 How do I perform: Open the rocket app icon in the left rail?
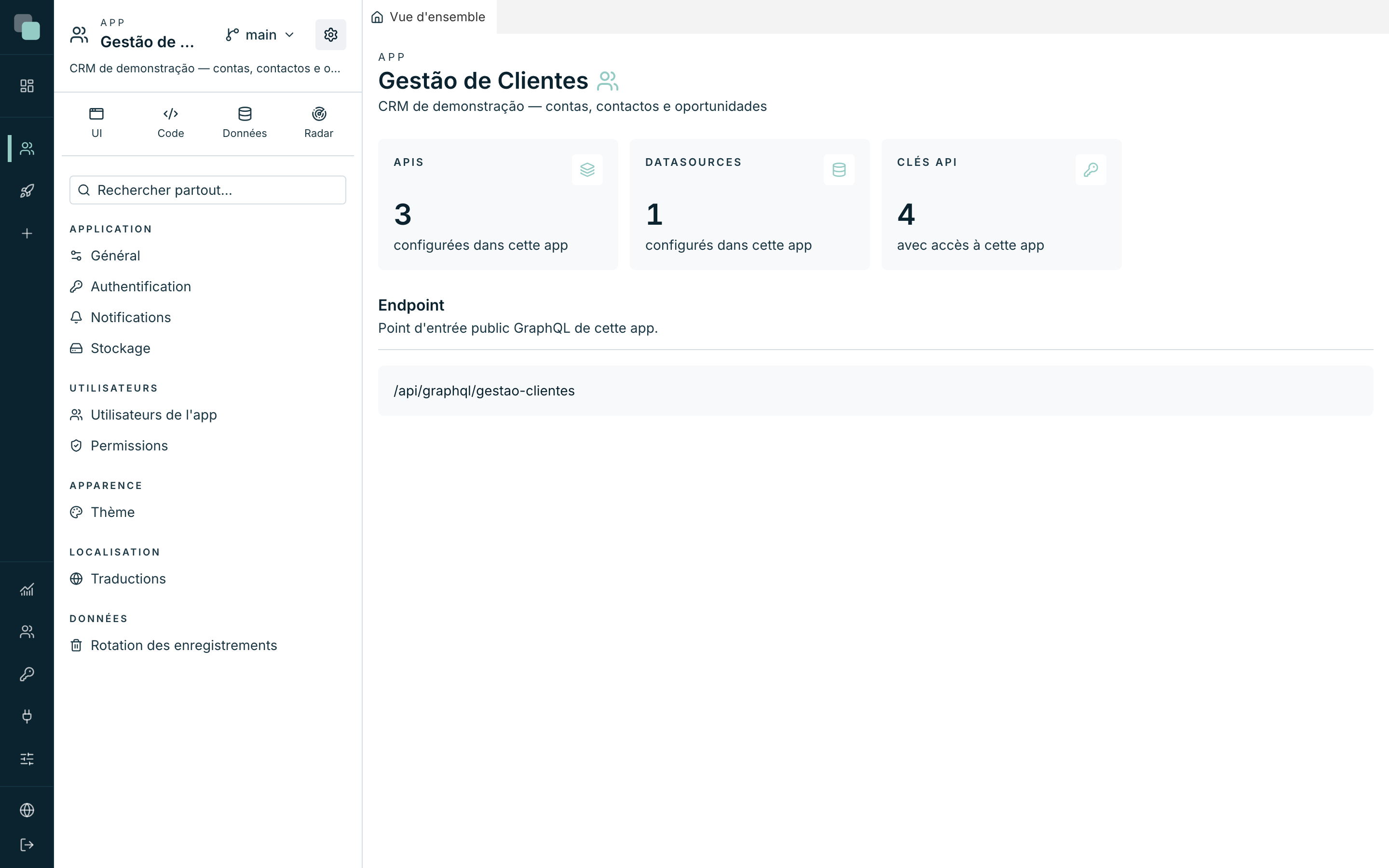[x=27, y=191]
